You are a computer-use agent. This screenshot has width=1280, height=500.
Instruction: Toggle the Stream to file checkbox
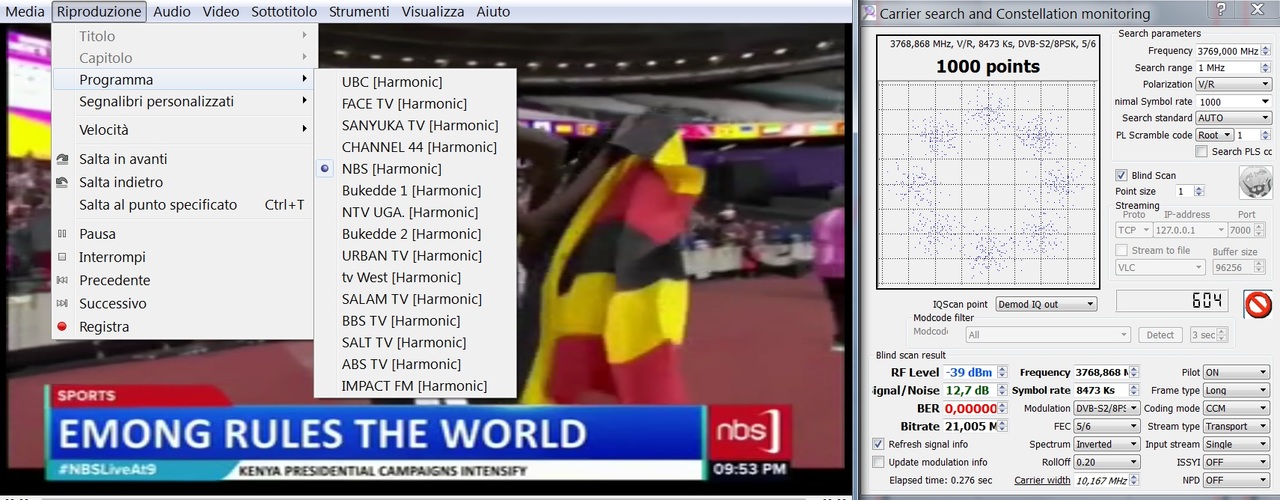pyautogui.click(x=1121, y=250)
